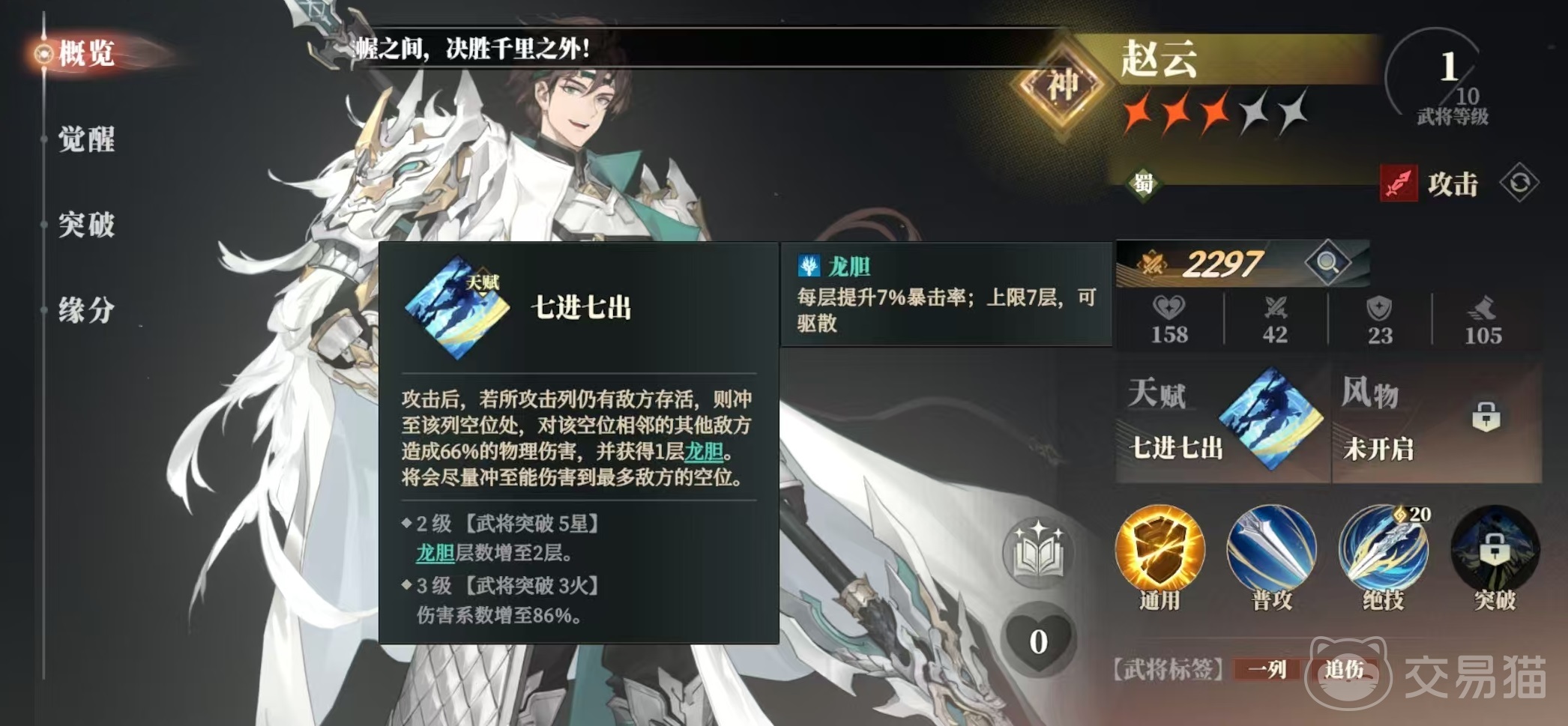Open the 缘分 tab
The image size is (1568, 726).
click(86, 309)
